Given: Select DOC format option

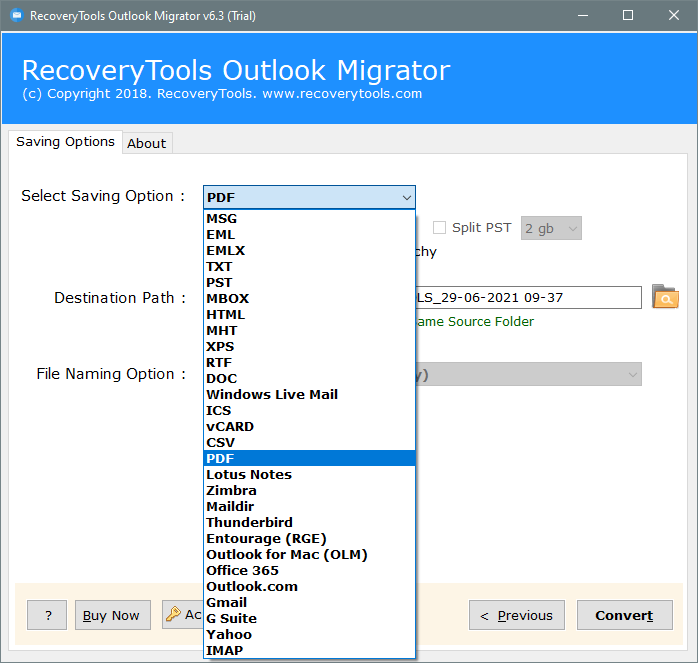Looking at the screenshot, I should 309,379.
